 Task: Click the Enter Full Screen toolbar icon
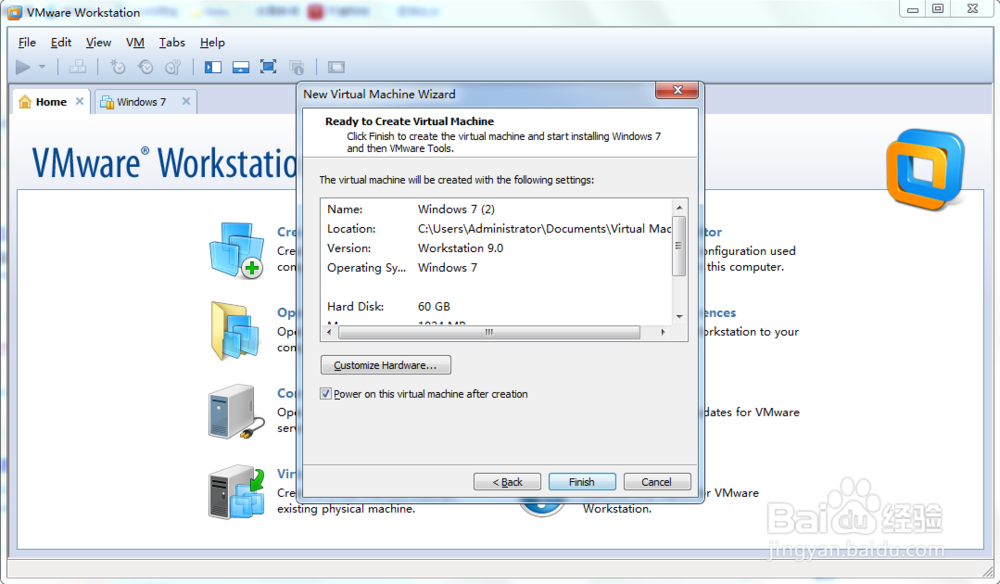coord(268,67)
